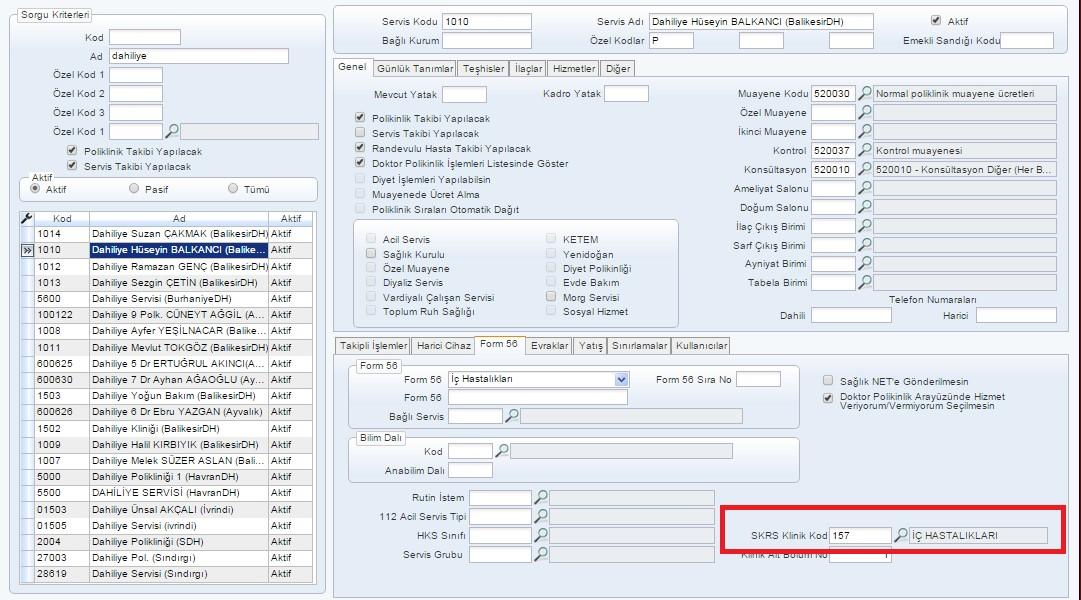Open lookup for 112 Acil Servis Tipi
The height and width of the screenshot is (600, 1081).
pos(540,517)
